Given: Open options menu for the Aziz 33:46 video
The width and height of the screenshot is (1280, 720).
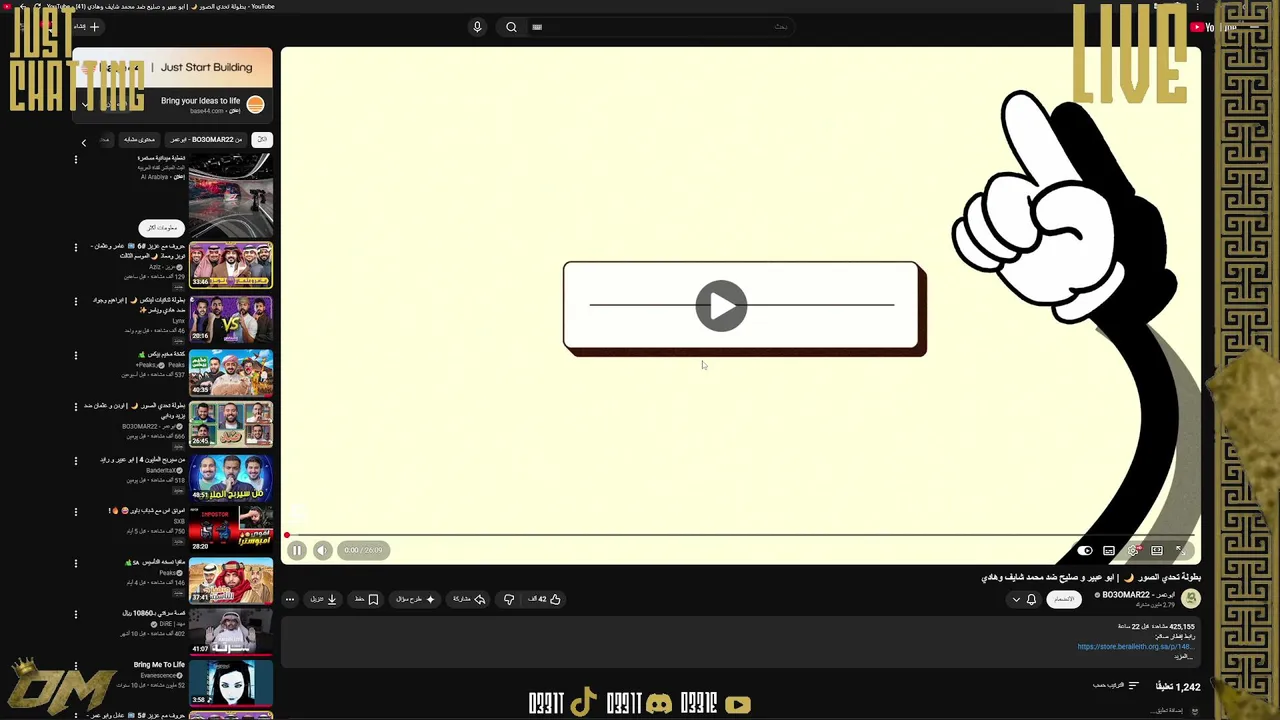Looking at the screenshot, I should pyautogui.click(x=76, y=247).
